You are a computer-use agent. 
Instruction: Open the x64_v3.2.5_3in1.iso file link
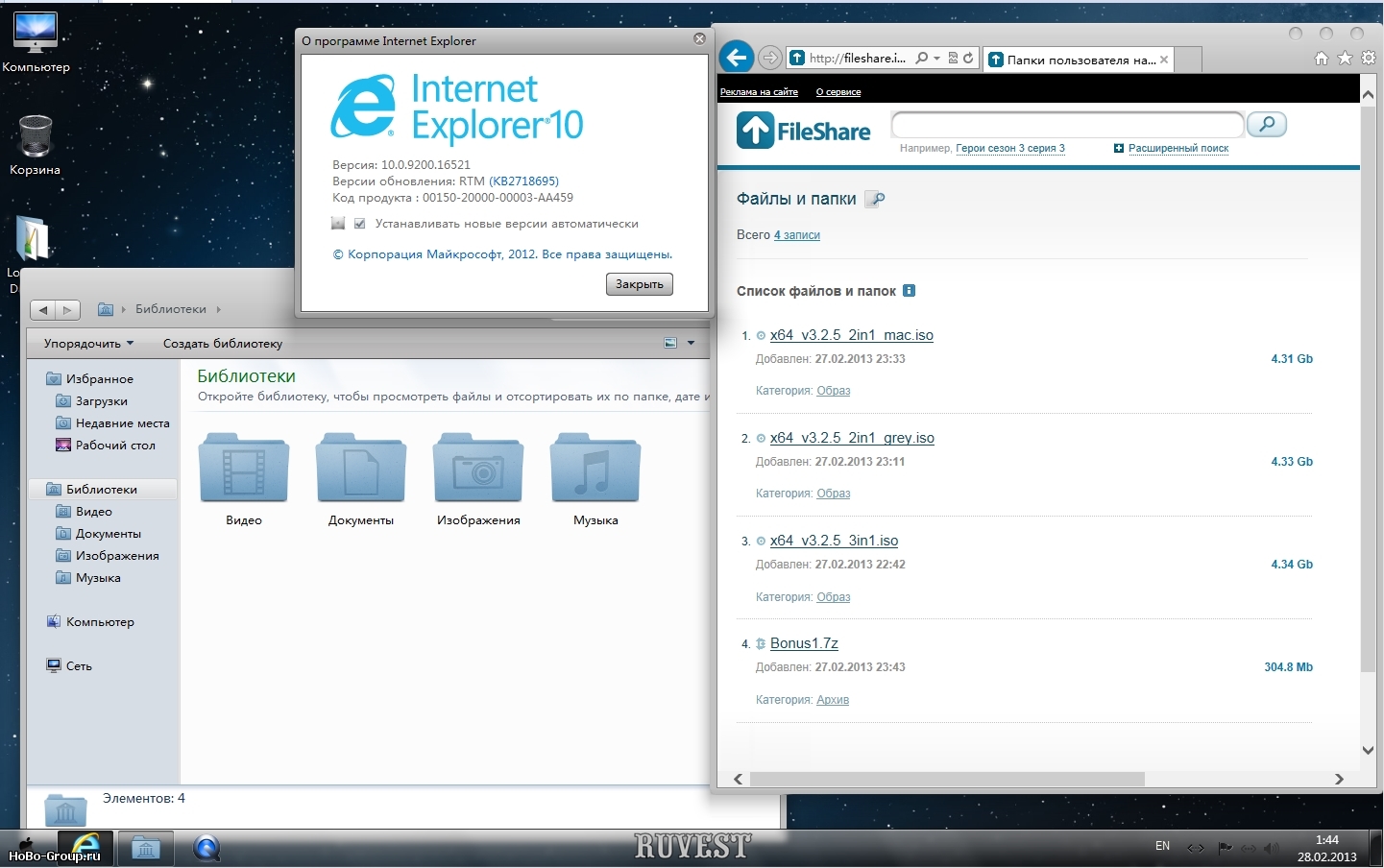coord(834,541)
